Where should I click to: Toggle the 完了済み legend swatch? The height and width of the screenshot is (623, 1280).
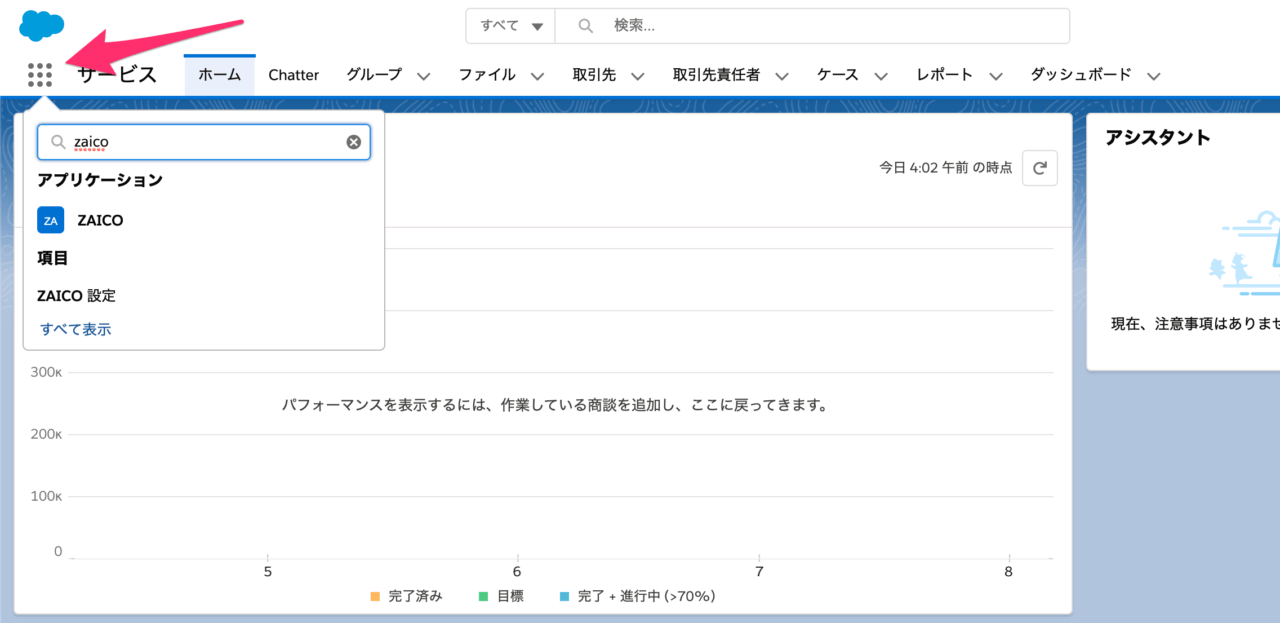pos(375,597)
